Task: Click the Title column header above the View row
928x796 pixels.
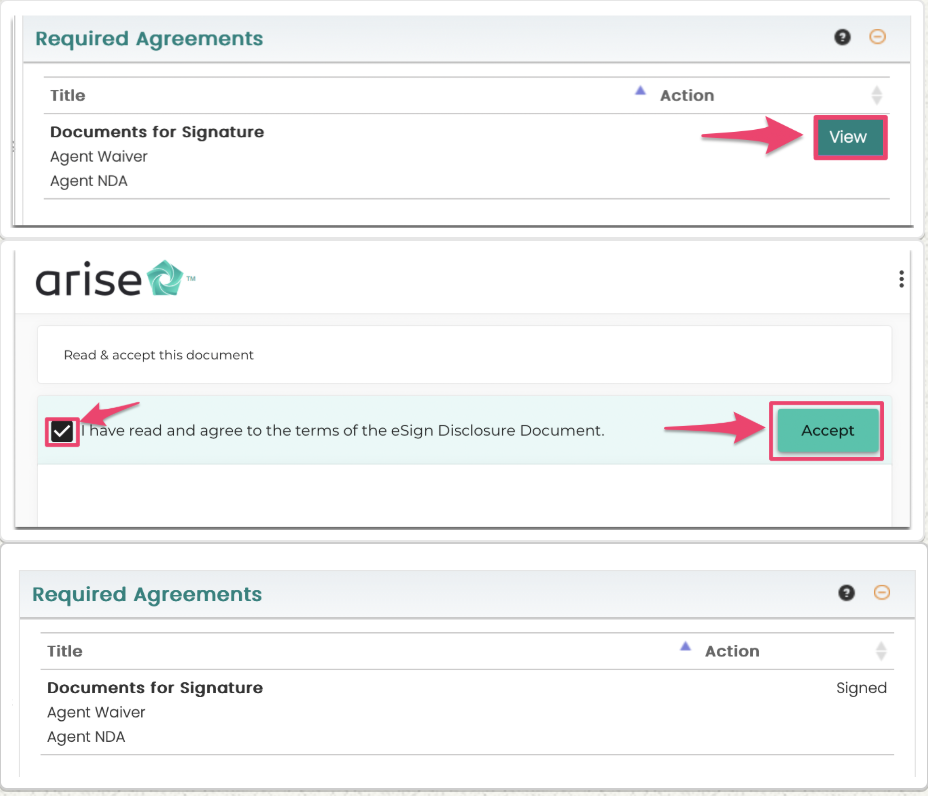Action: click(x=68, y=96)
